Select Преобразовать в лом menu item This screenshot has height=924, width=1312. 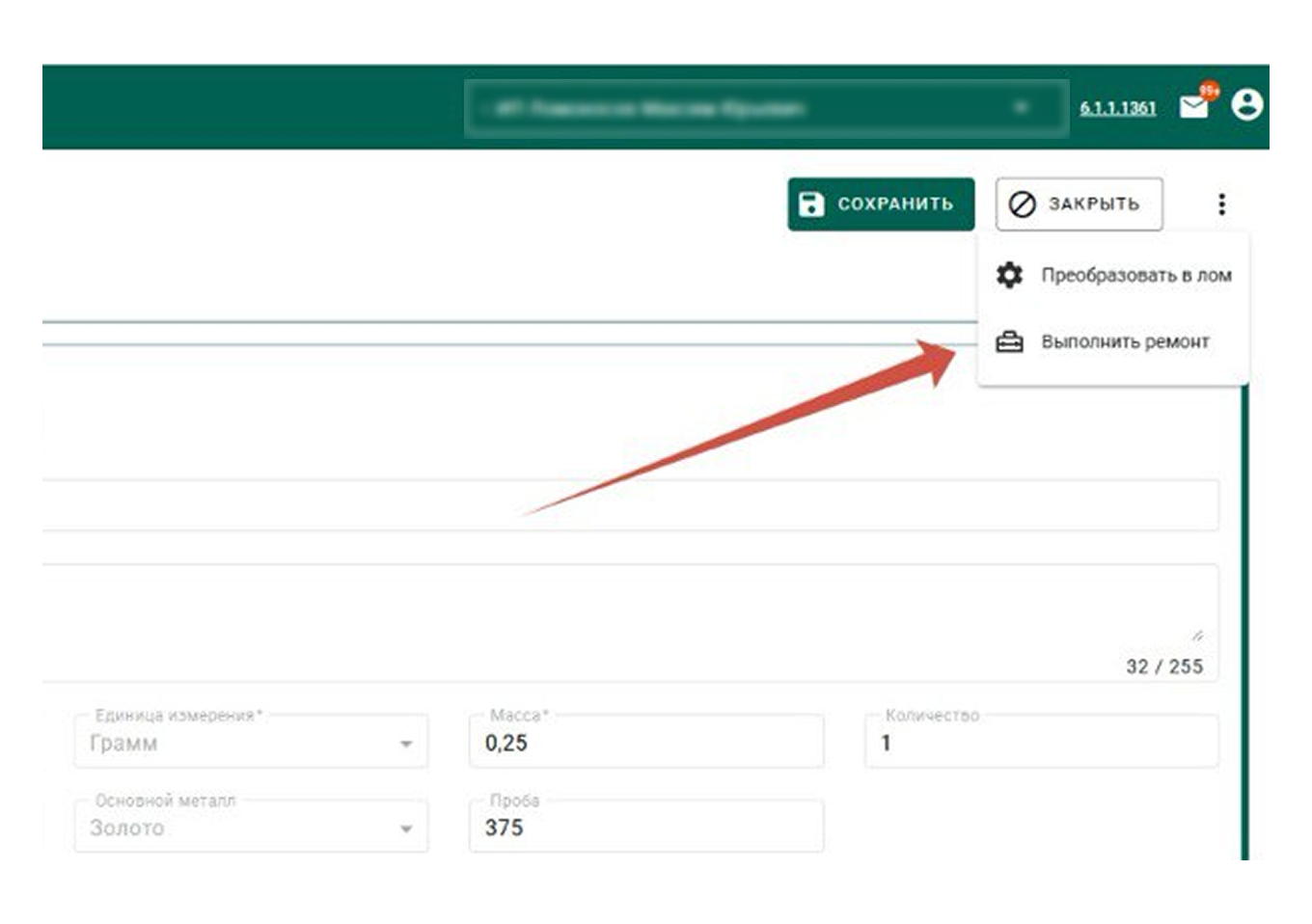[x=1135, y=275]
